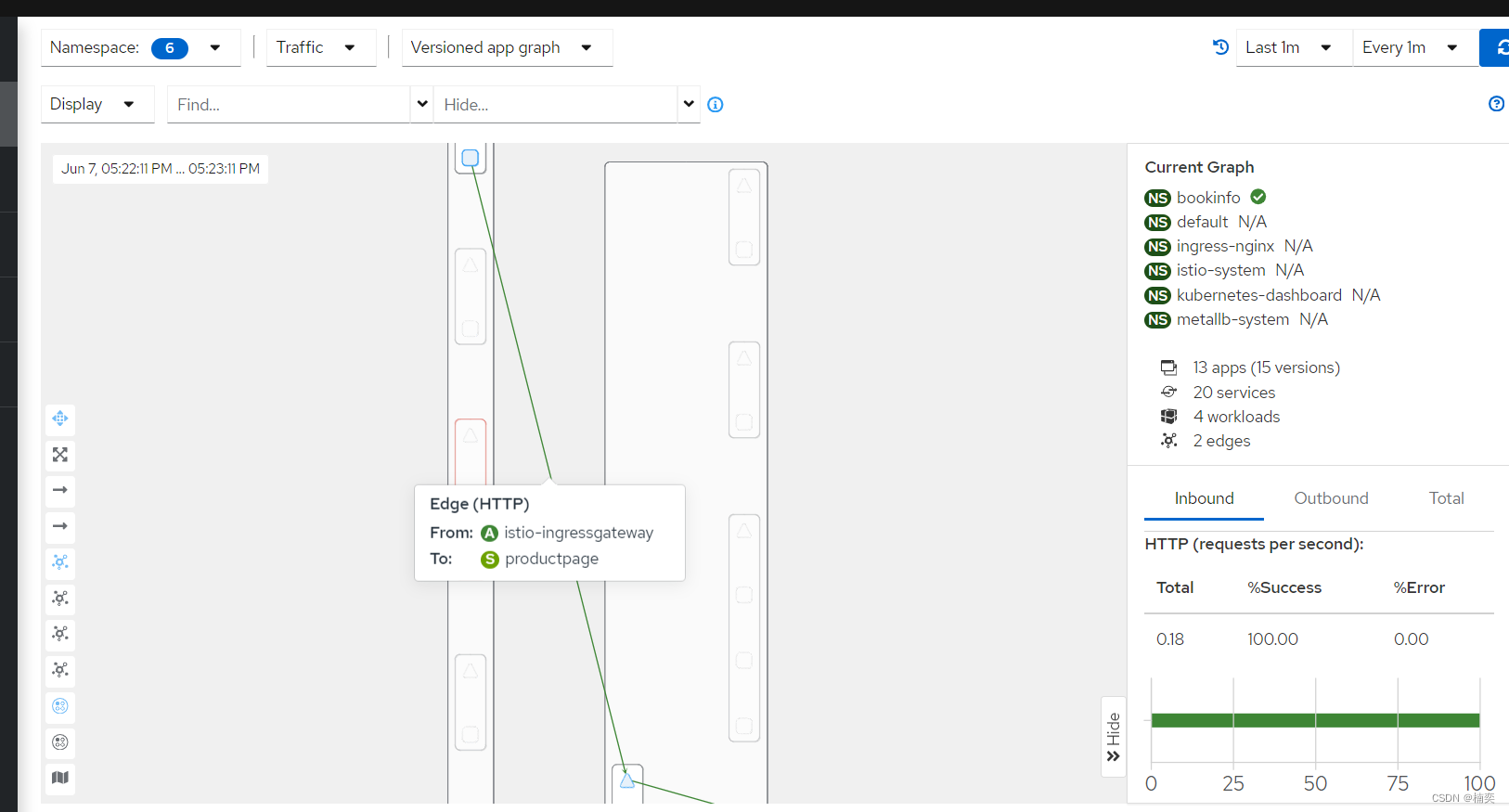Select the gray layout icon just below the blue layout icon

pos(60,599)
